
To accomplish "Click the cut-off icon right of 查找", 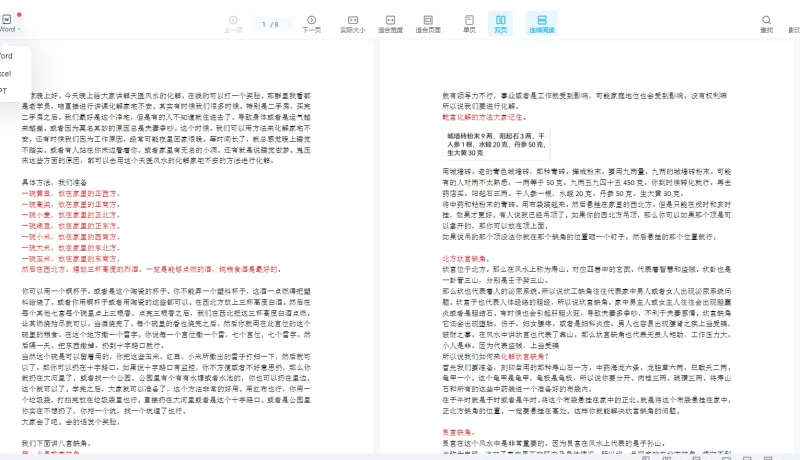I will [x=794, y=22].
